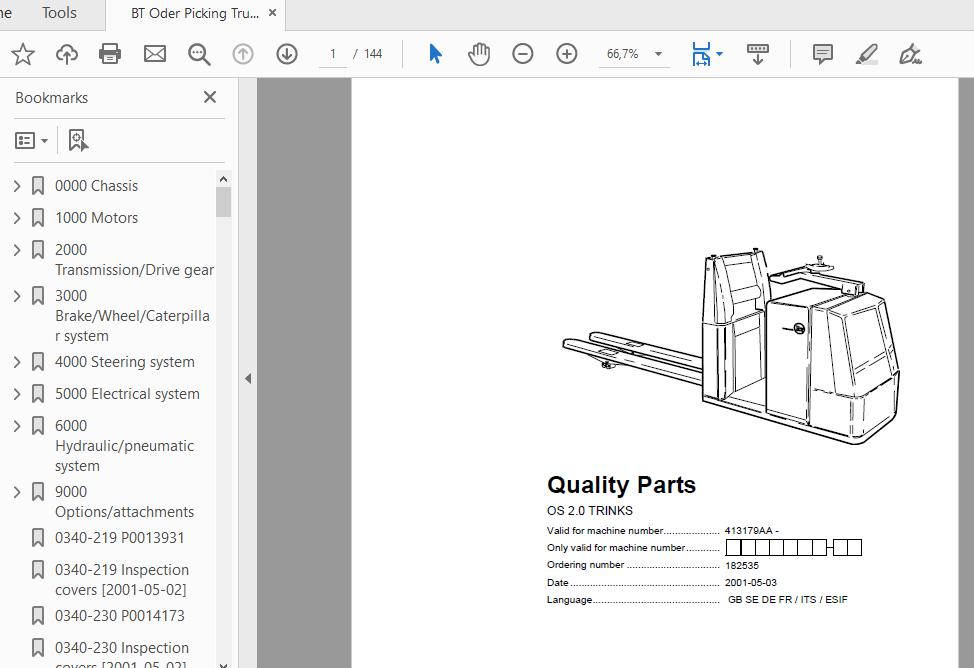Go to next page with down arrow
The height and width of the screenshot is (668, 974).
(287, 54)
